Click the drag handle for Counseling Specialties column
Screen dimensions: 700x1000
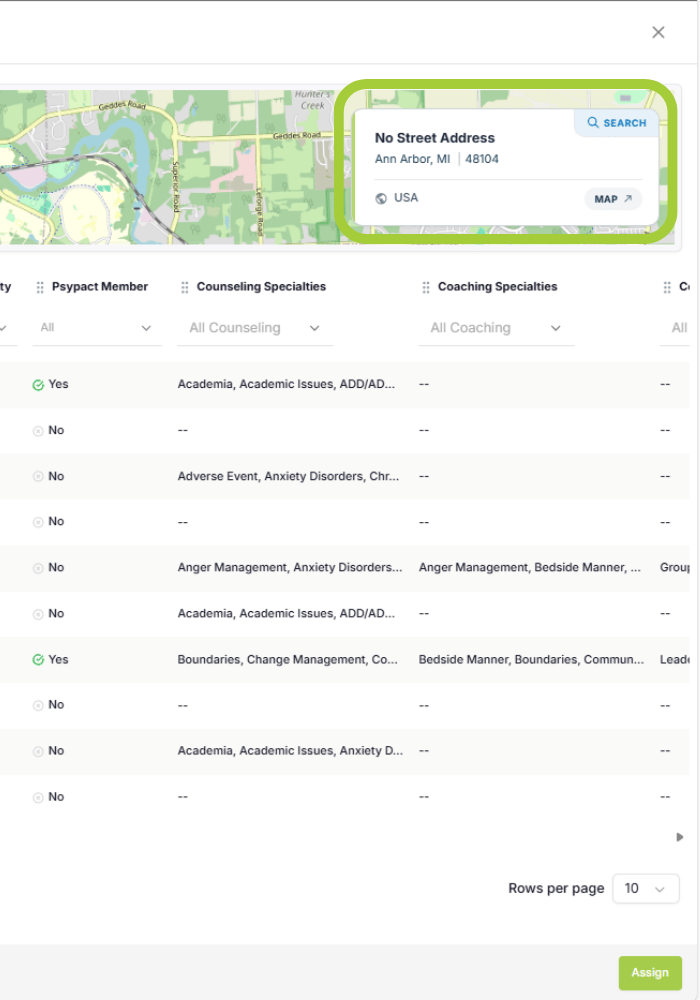tap(185, 288)
